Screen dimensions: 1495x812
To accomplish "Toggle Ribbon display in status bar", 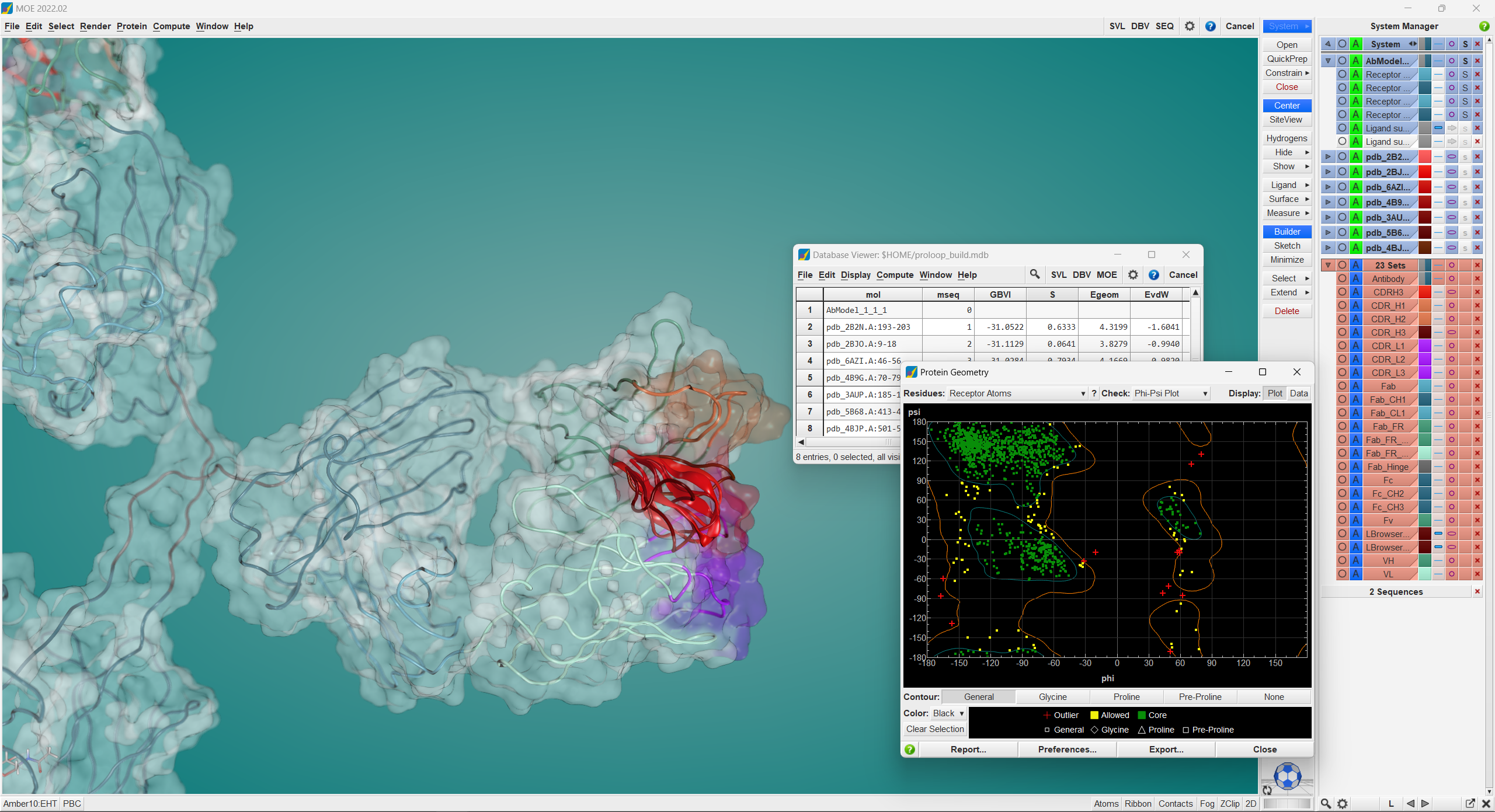I will pyautogui.click(x=1138, y=804).
